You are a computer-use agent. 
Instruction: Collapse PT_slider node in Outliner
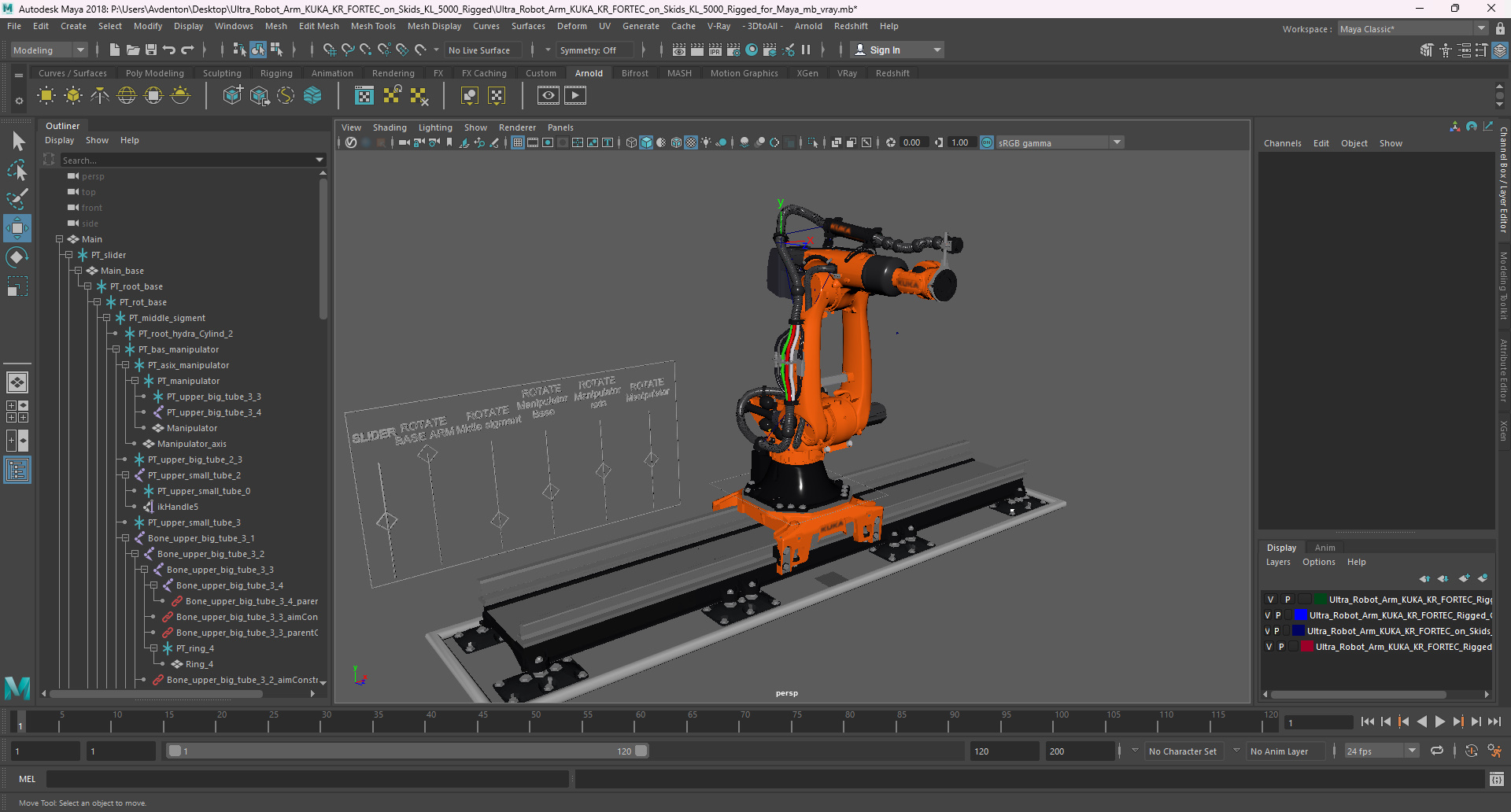[x=68, y=255]
